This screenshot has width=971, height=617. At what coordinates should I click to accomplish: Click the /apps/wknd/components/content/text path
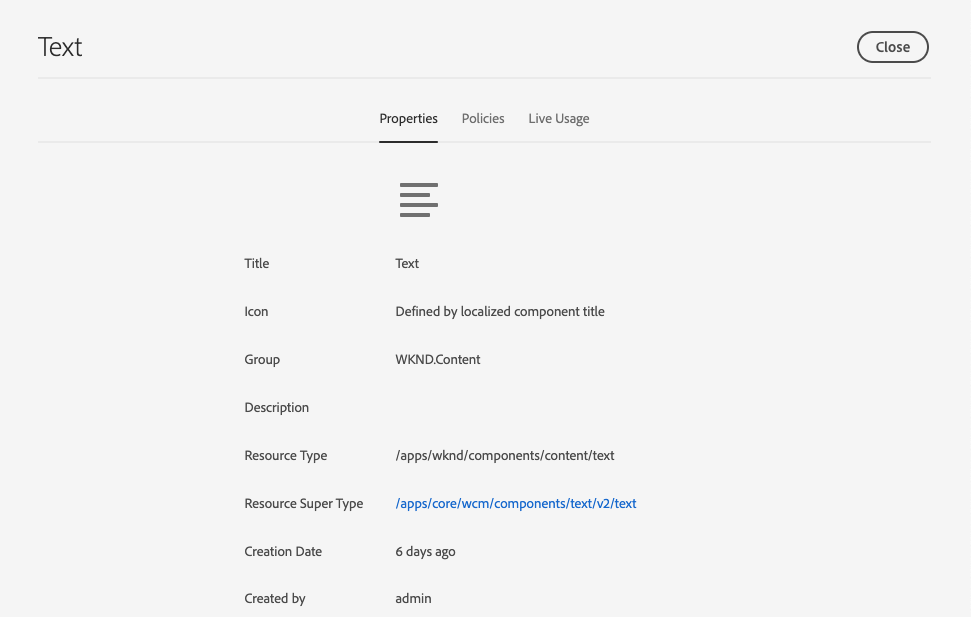coord(505,455)
